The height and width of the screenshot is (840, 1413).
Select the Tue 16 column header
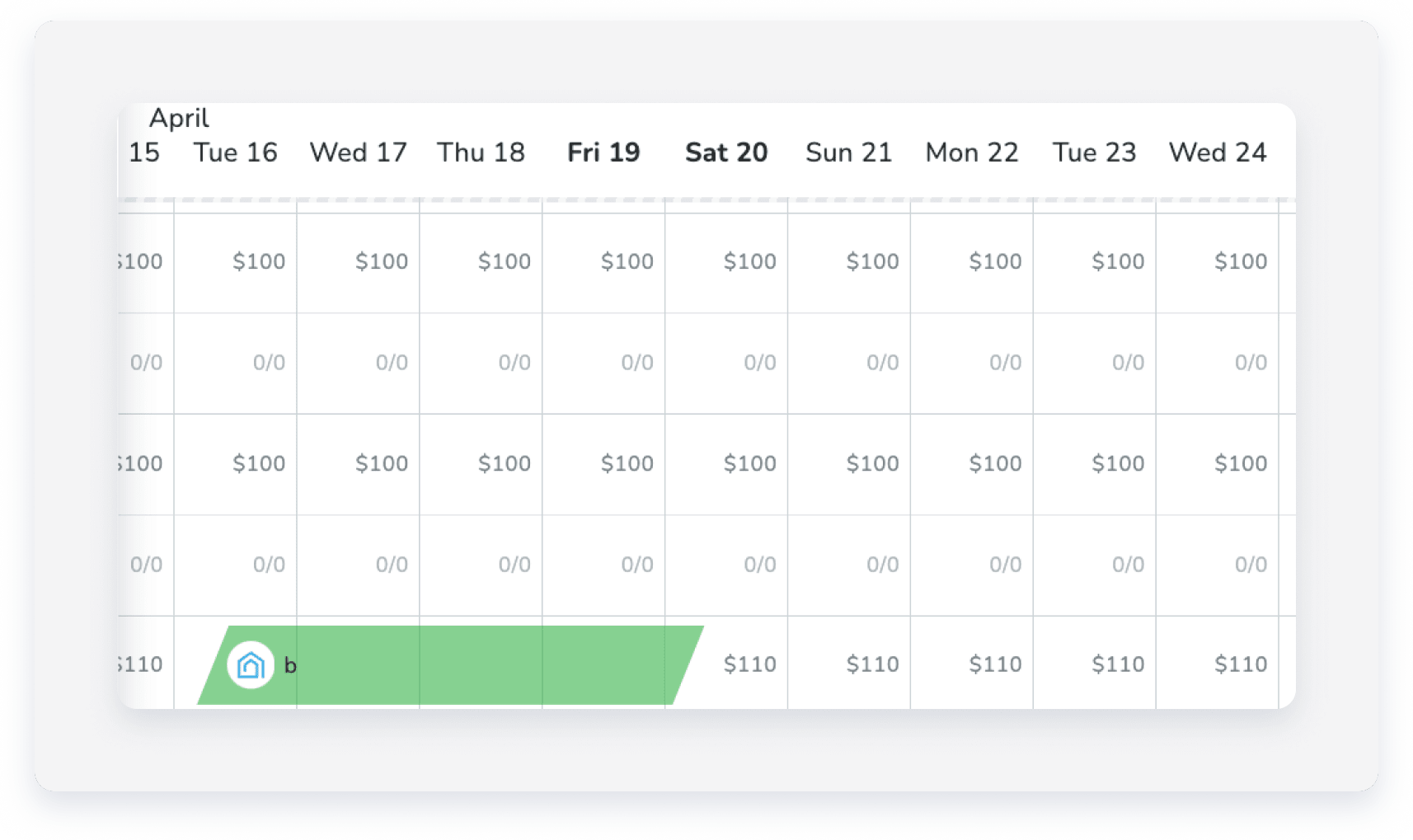pyautogui.click(x=236, y=152)
